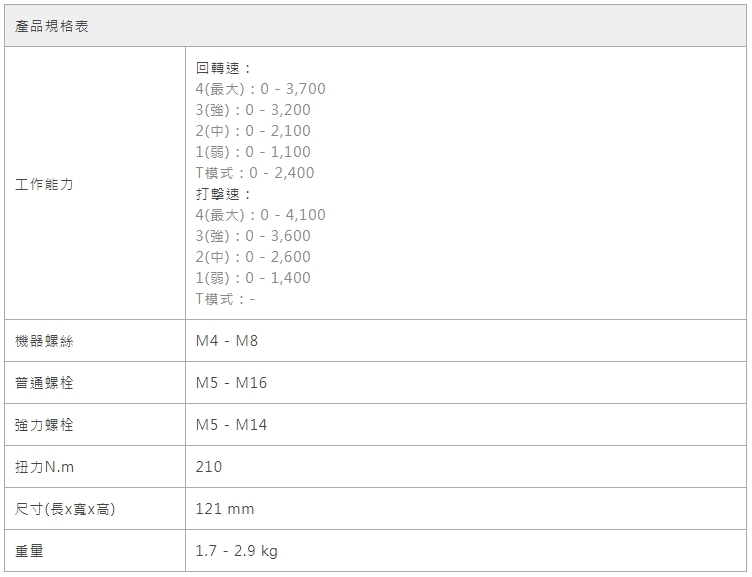The width and height of the screenshot is (752, 577).
Task: Click the 1(弱) 0 - 1,400 line
Action: (x=253, y=278)
